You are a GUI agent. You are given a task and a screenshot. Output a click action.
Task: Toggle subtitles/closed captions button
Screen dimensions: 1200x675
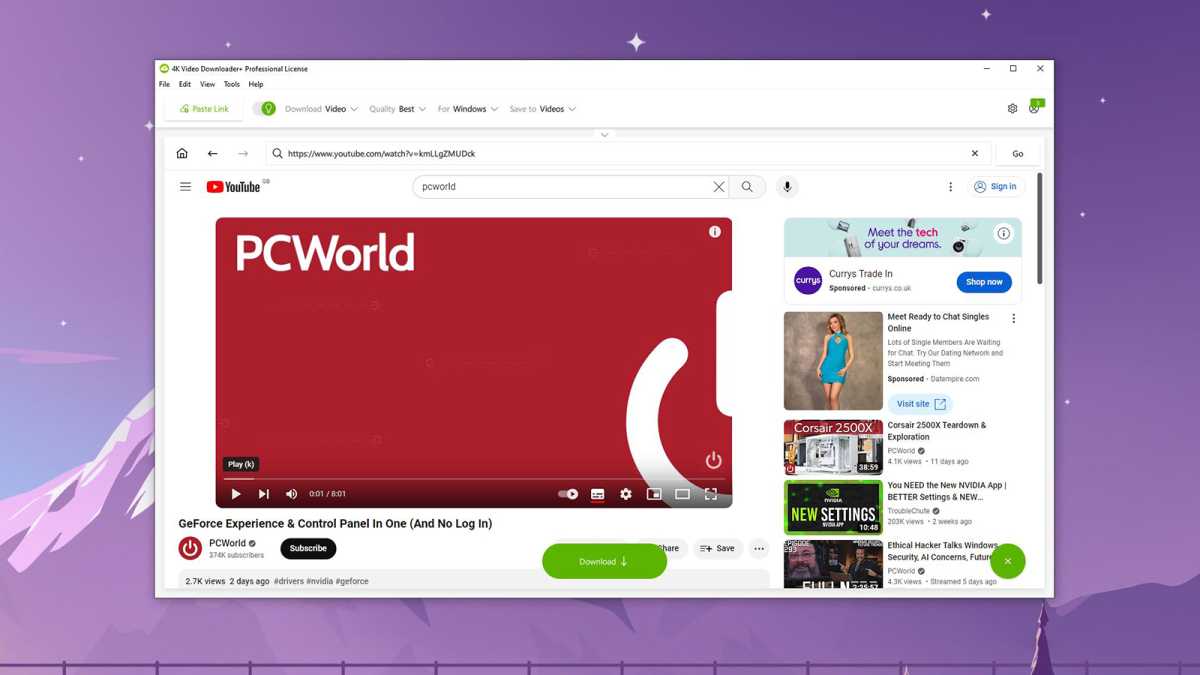pos(597,494)
